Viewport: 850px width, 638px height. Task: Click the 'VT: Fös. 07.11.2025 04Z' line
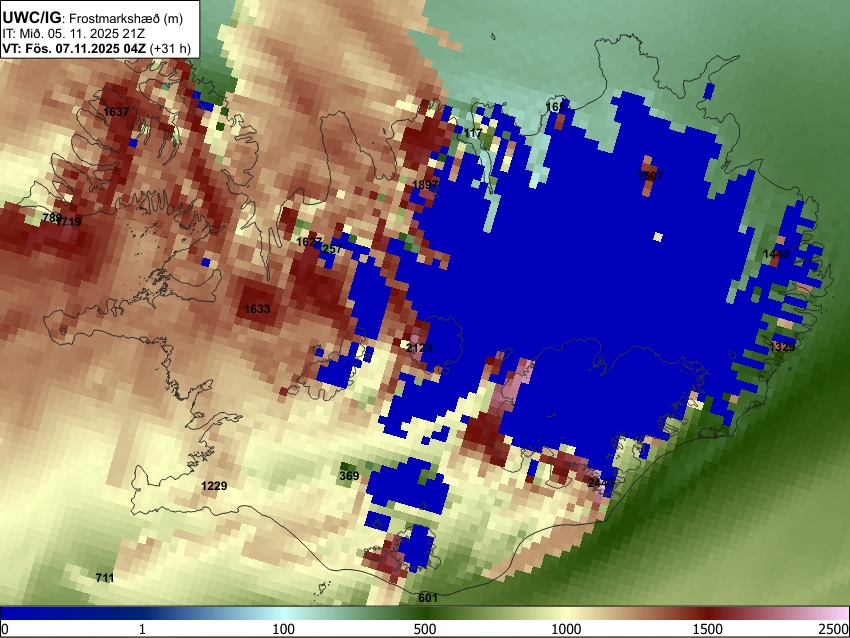(74, 48)
